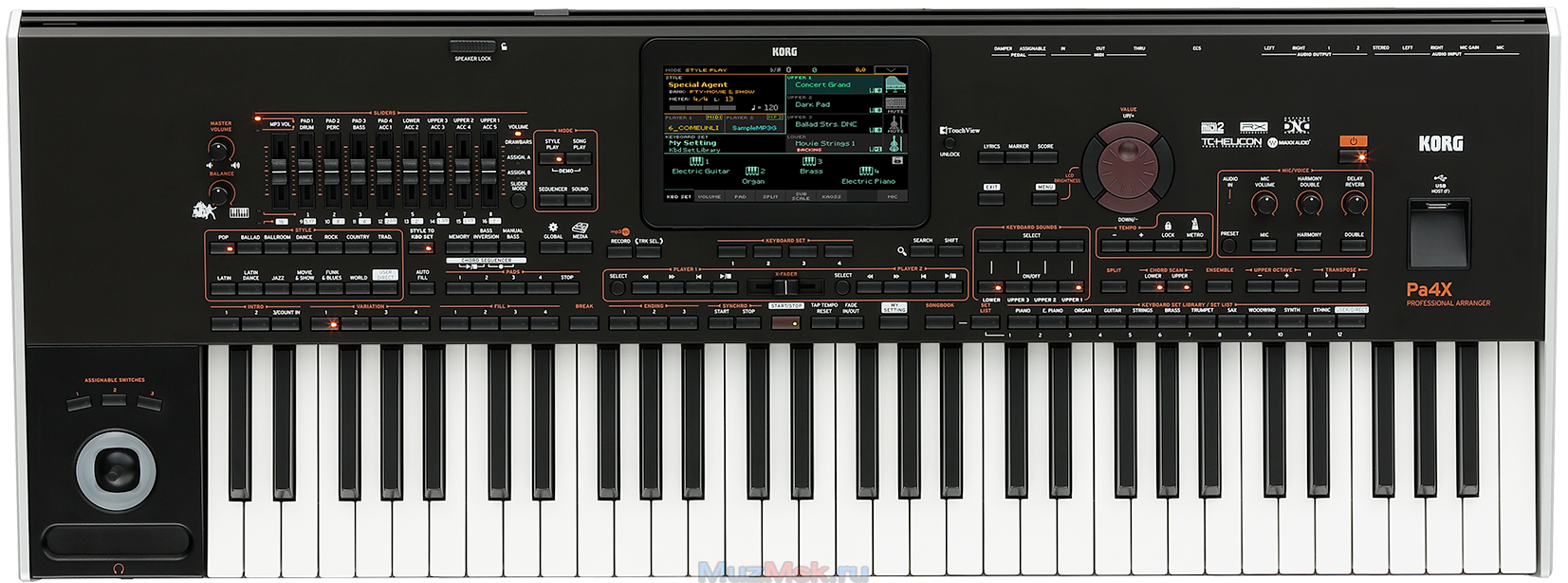Tap Special Agent style name on display
Screen dimensions: 1568x583
tap(697, 84)
